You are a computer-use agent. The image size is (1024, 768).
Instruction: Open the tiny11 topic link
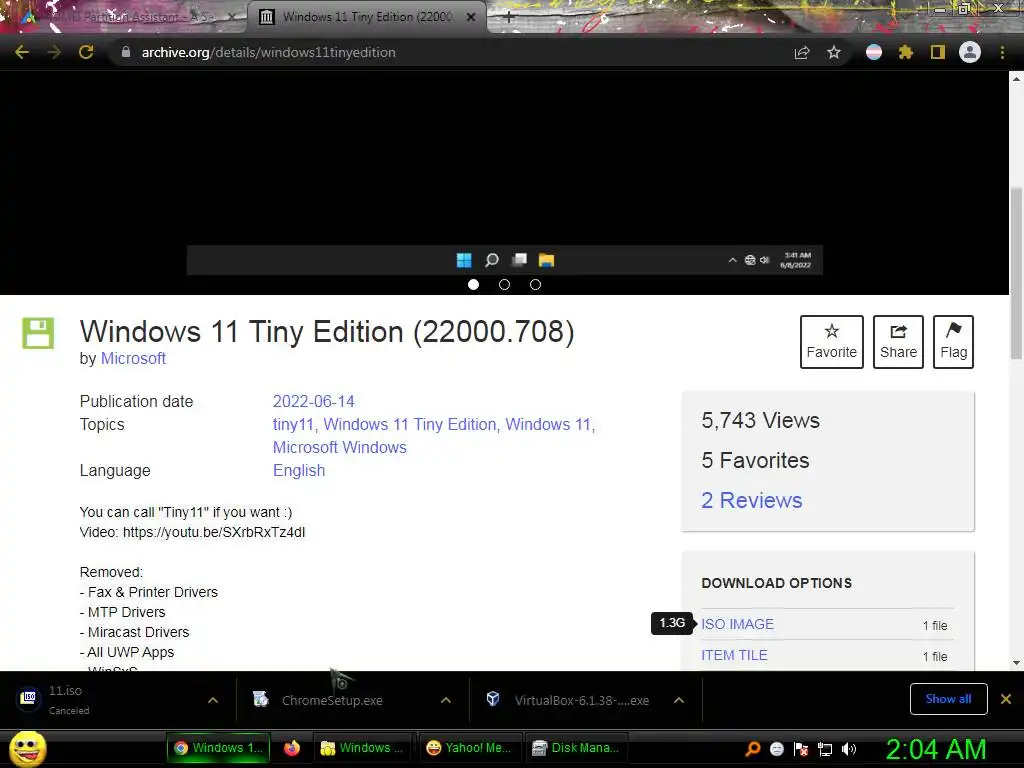tap(295, 424)
